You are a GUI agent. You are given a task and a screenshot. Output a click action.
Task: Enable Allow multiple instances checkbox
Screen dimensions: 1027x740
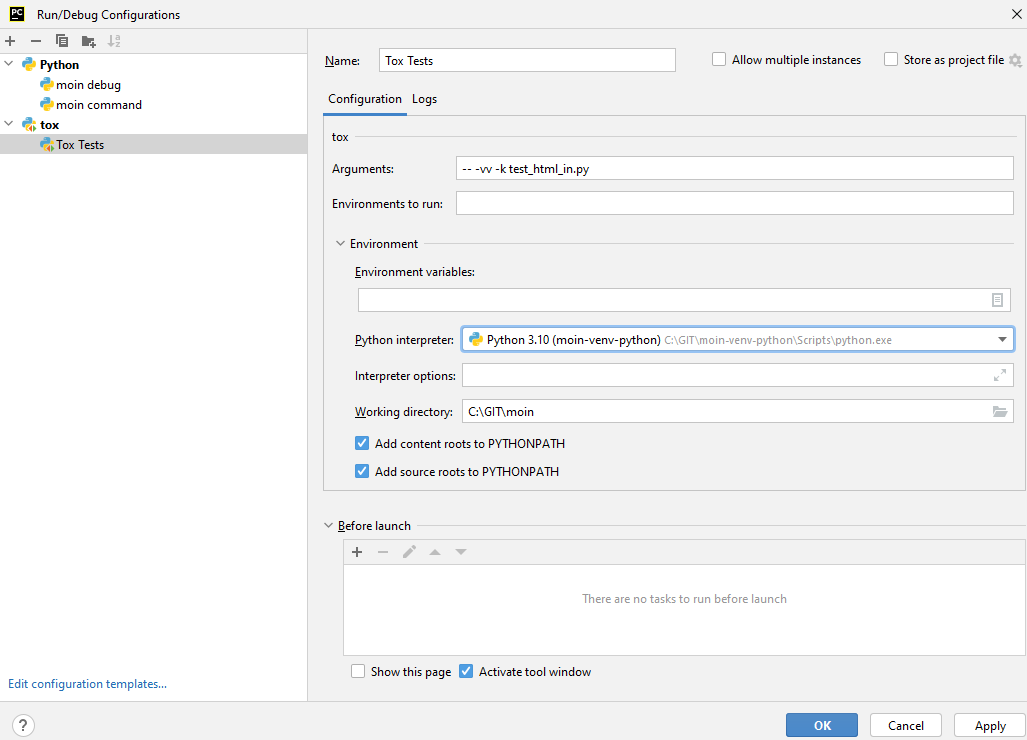[x=719, y=60]
